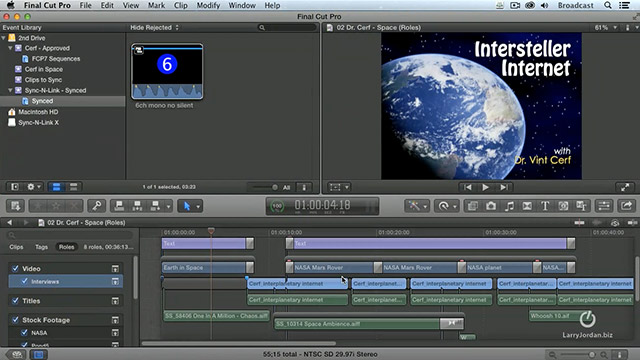The image size is (640, 360).
Task: Open the Clip menu
Action: (x=180, y=5)
